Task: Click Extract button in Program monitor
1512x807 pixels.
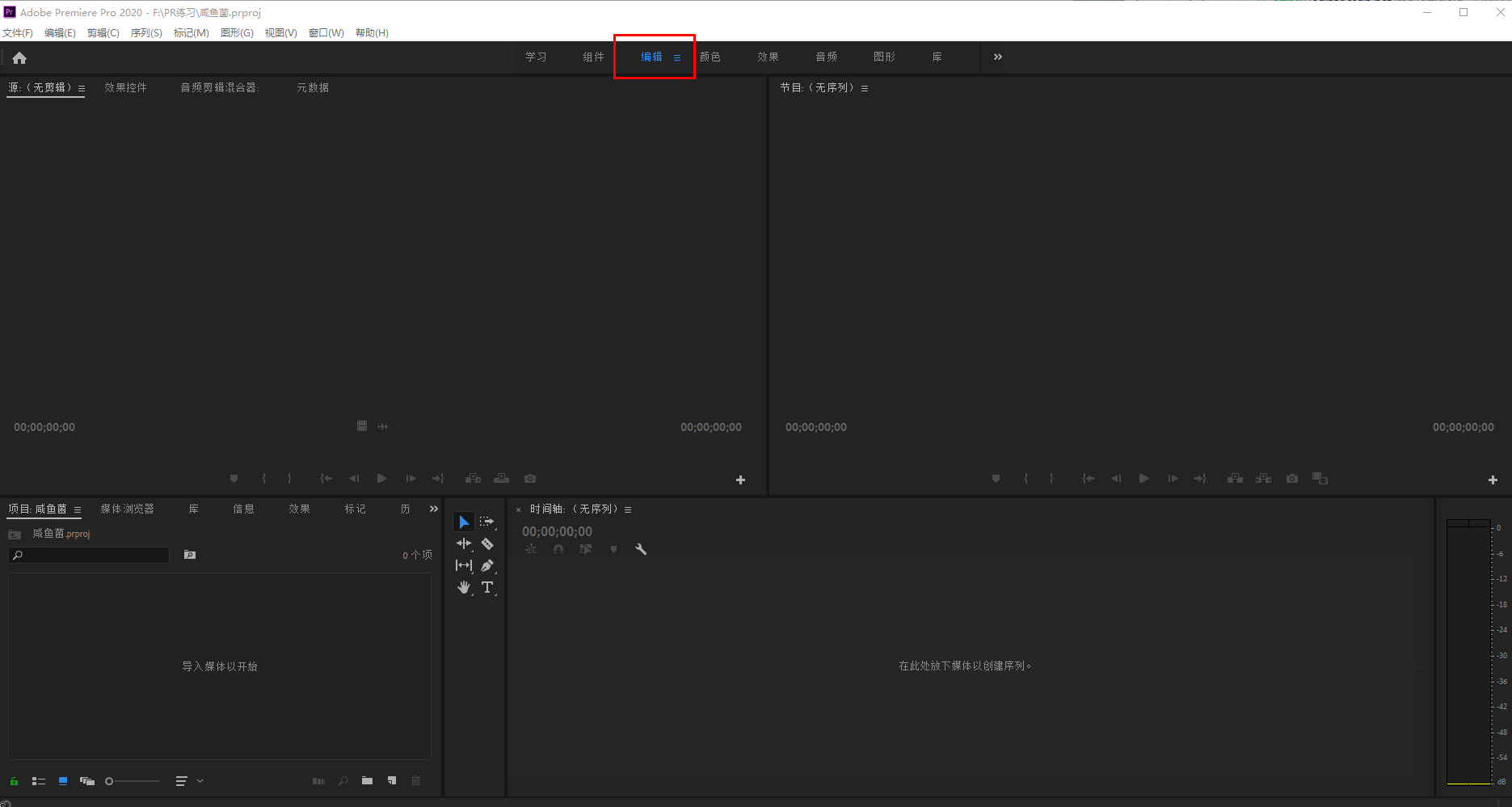Action: [x=1263, y=479]
